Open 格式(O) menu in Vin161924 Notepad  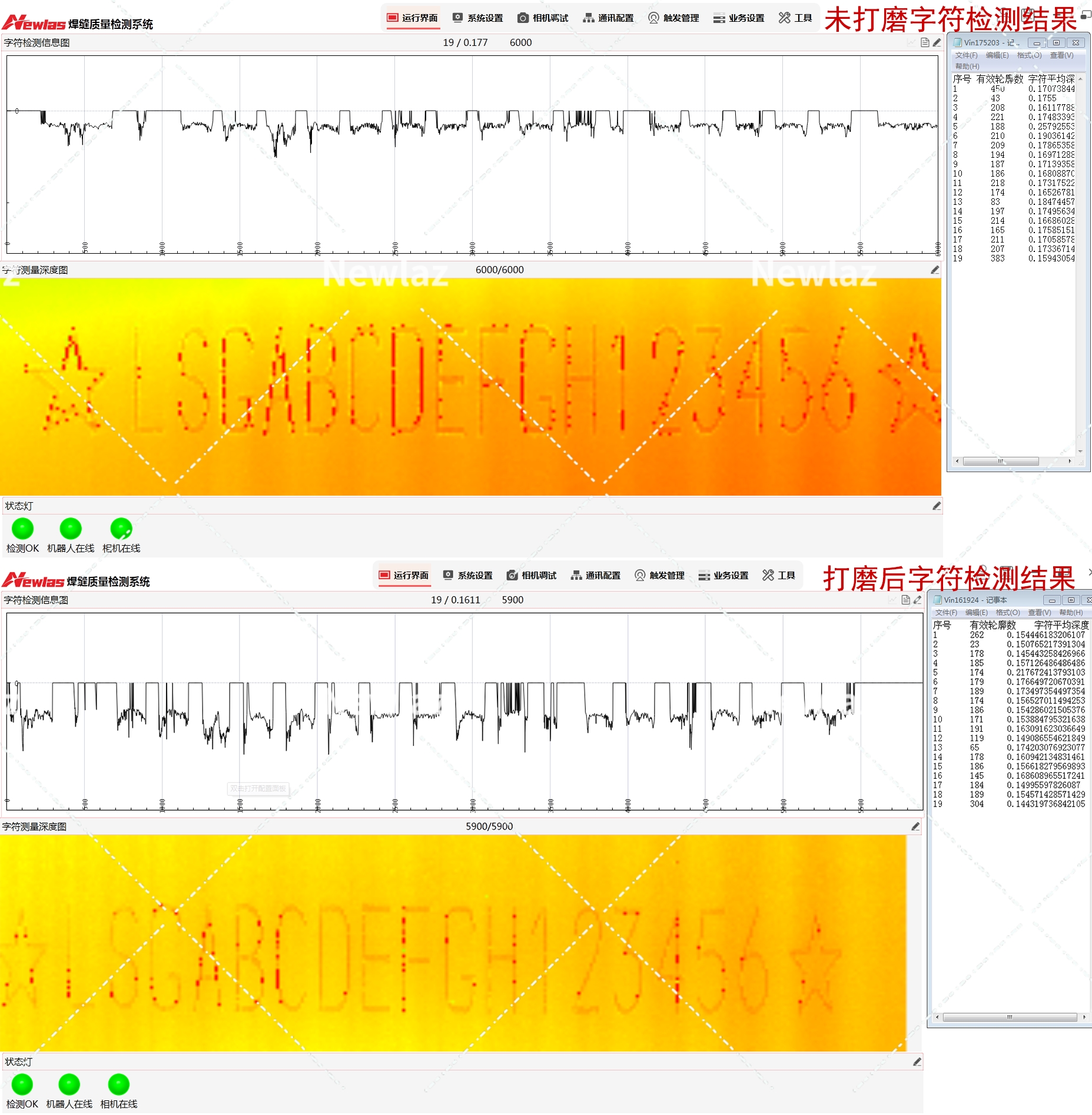coord(1007,613)
